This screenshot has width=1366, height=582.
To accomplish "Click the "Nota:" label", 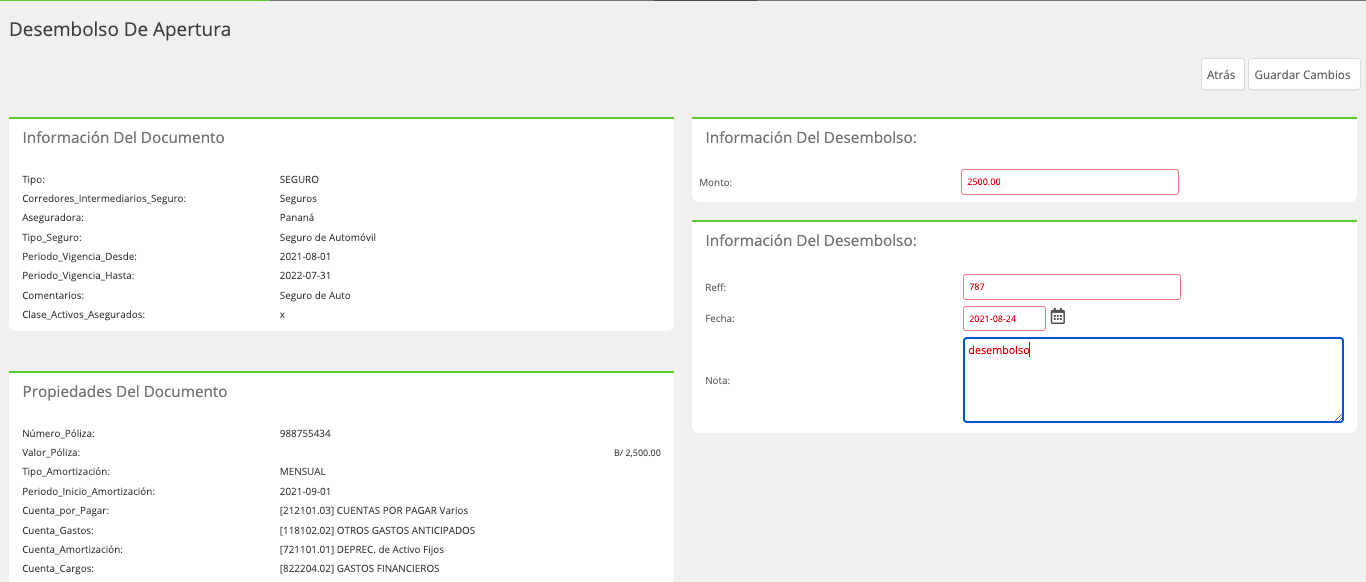I will click(x=718, y=380).
